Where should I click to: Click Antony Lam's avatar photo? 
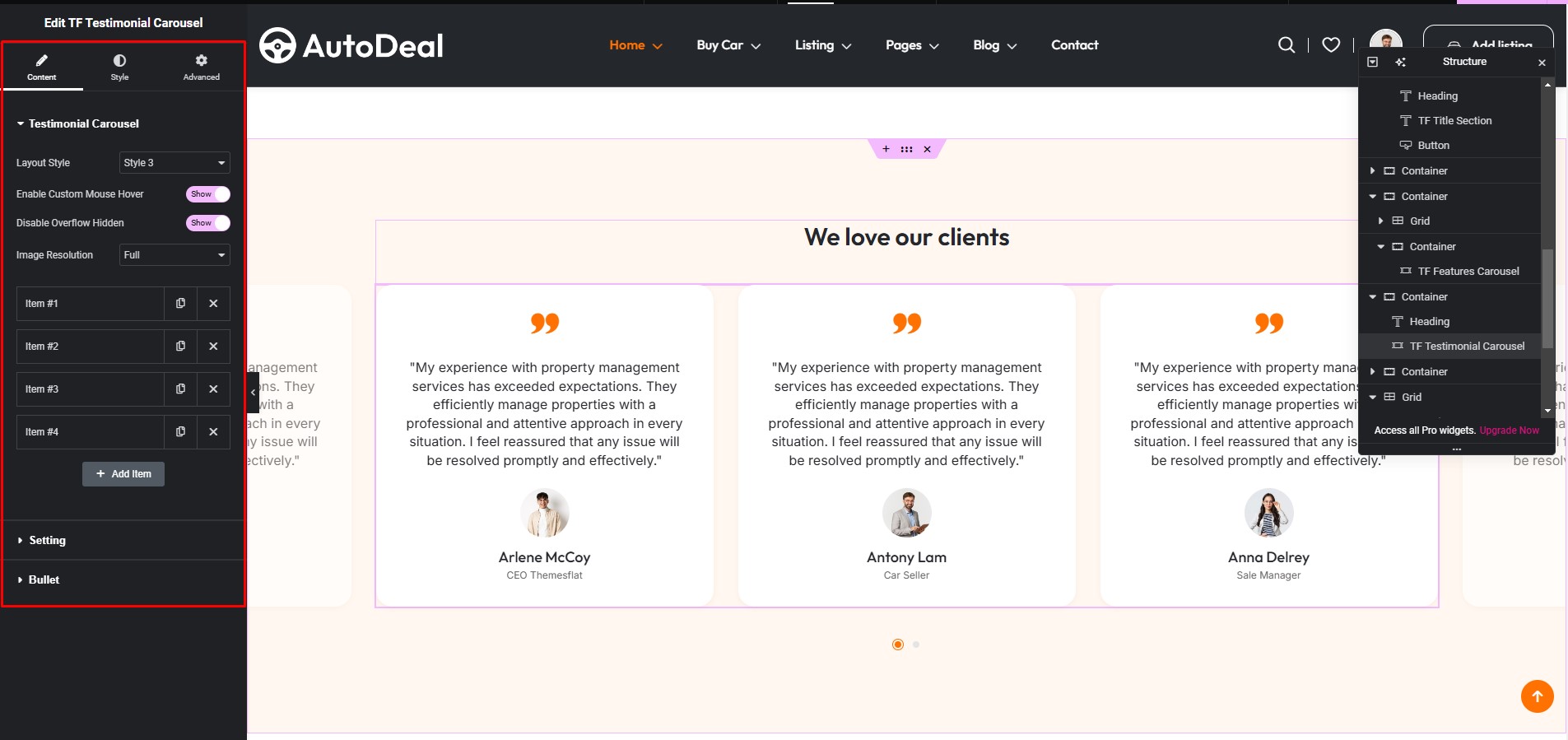point(906,513)
